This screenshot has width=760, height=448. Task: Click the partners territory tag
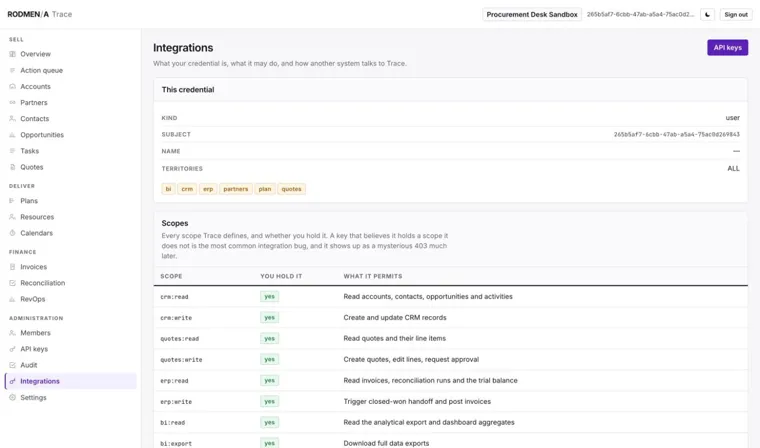pos(236,189)
